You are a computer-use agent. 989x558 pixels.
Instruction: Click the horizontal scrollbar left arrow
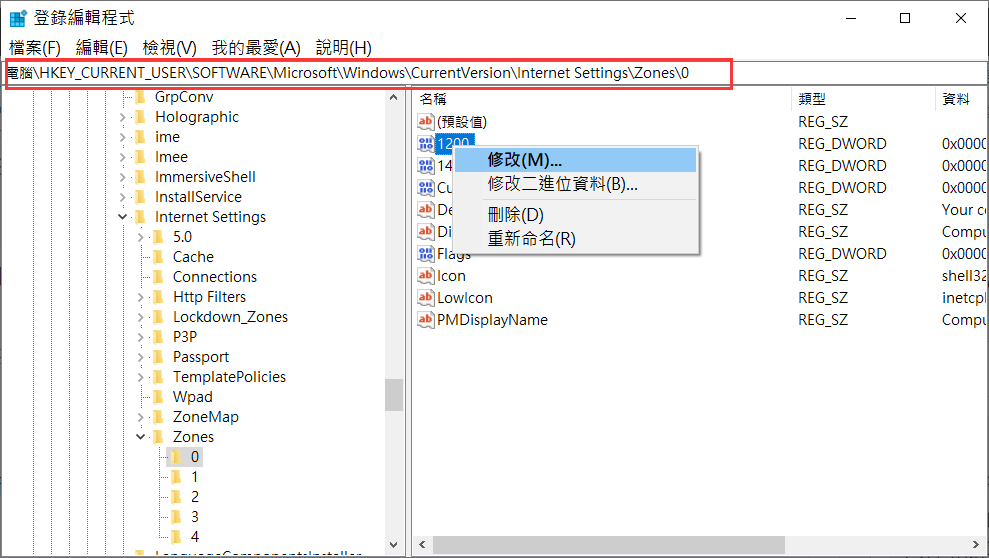[x=423, y=544]
